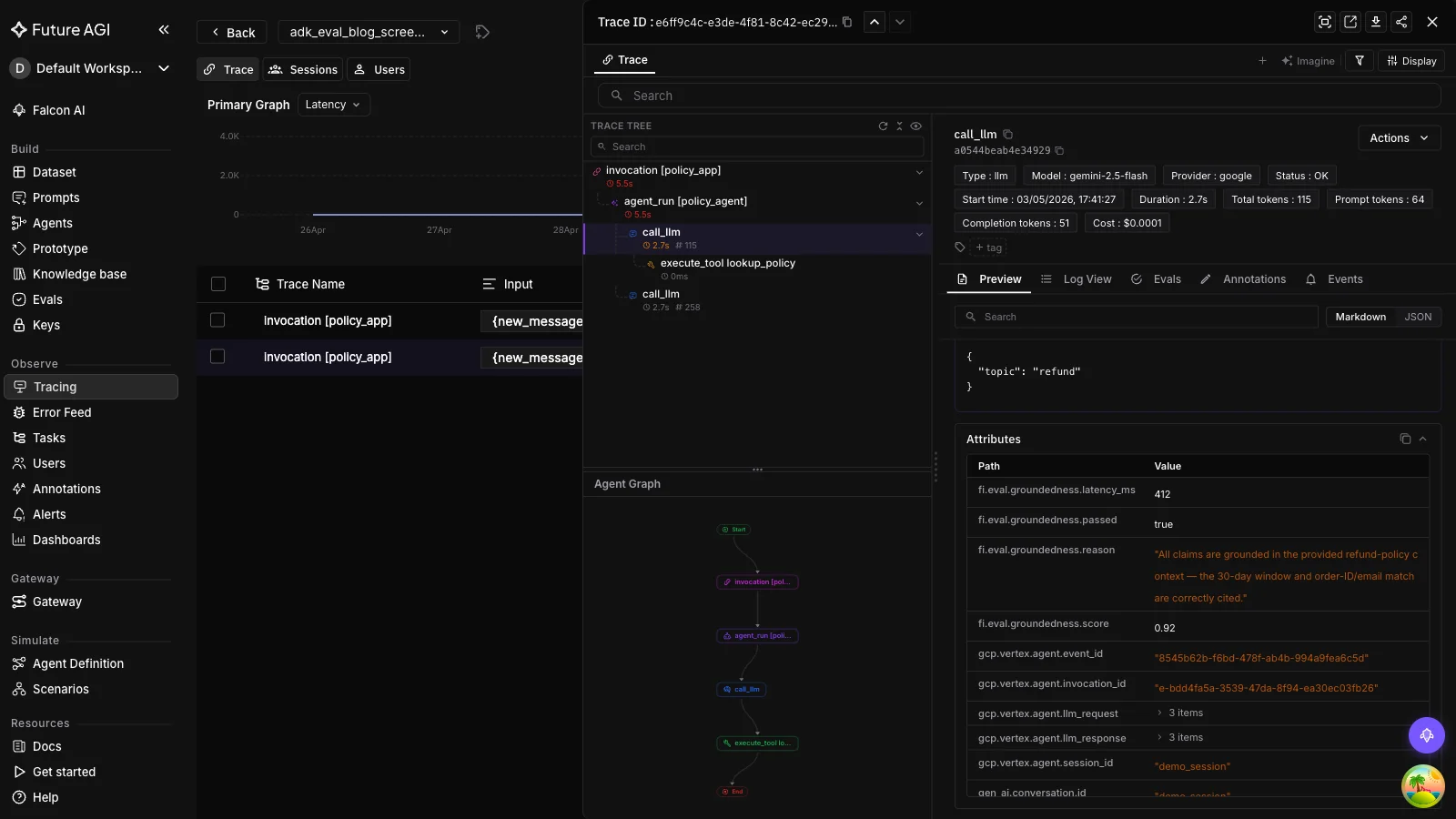Click the execute_tool node in the Agent Graph

tap(757, 743)
